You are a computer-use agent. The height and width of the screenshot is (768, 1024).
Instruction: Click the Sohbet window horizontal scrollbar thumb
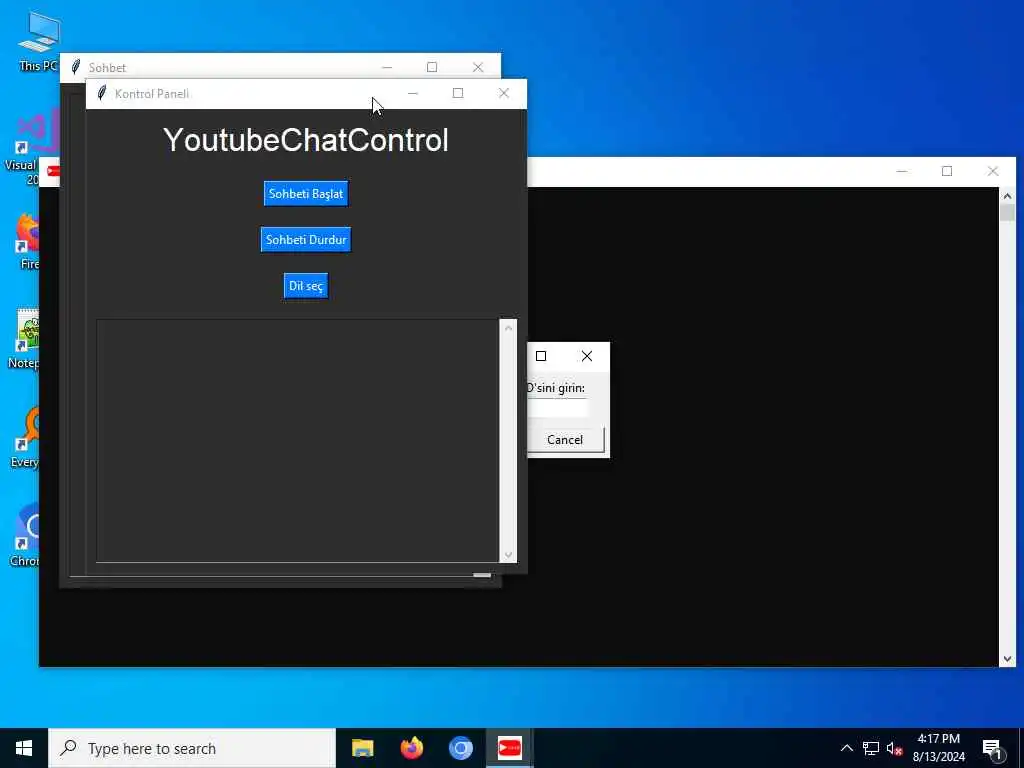pos(481,575)
